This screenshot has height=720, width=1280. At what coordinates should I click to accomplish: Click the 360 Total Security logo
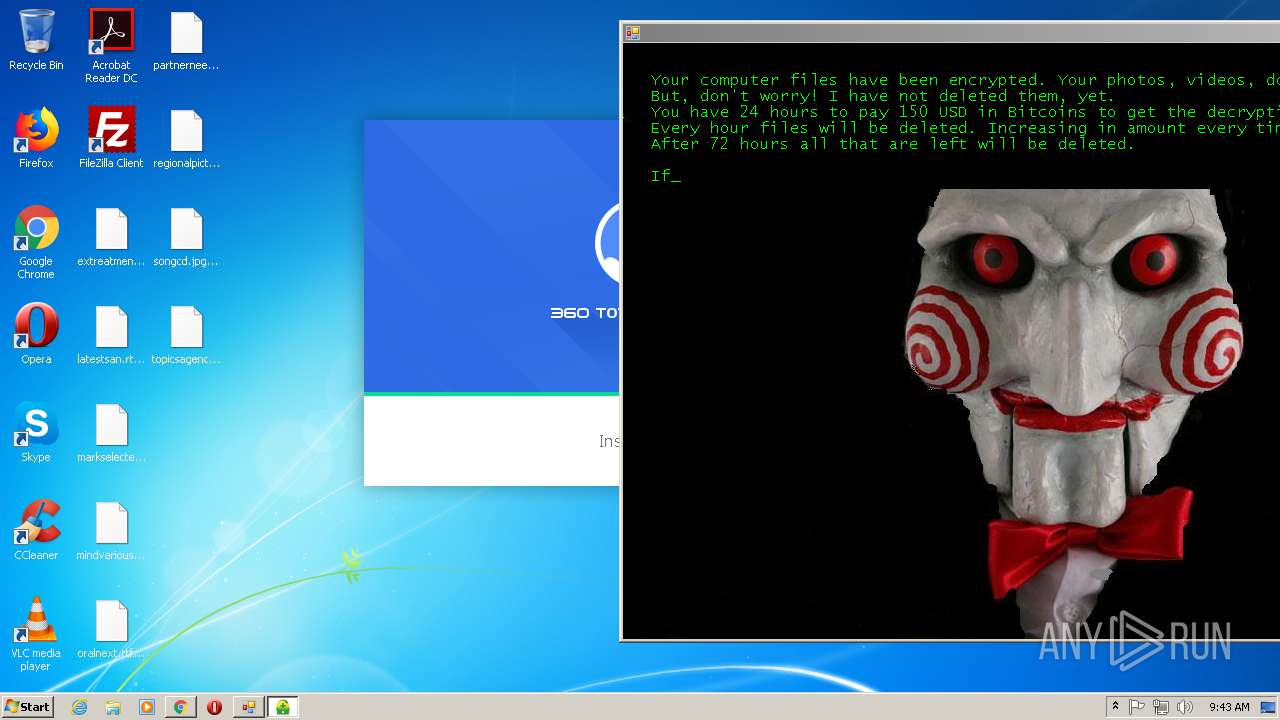tap(608, 244)
